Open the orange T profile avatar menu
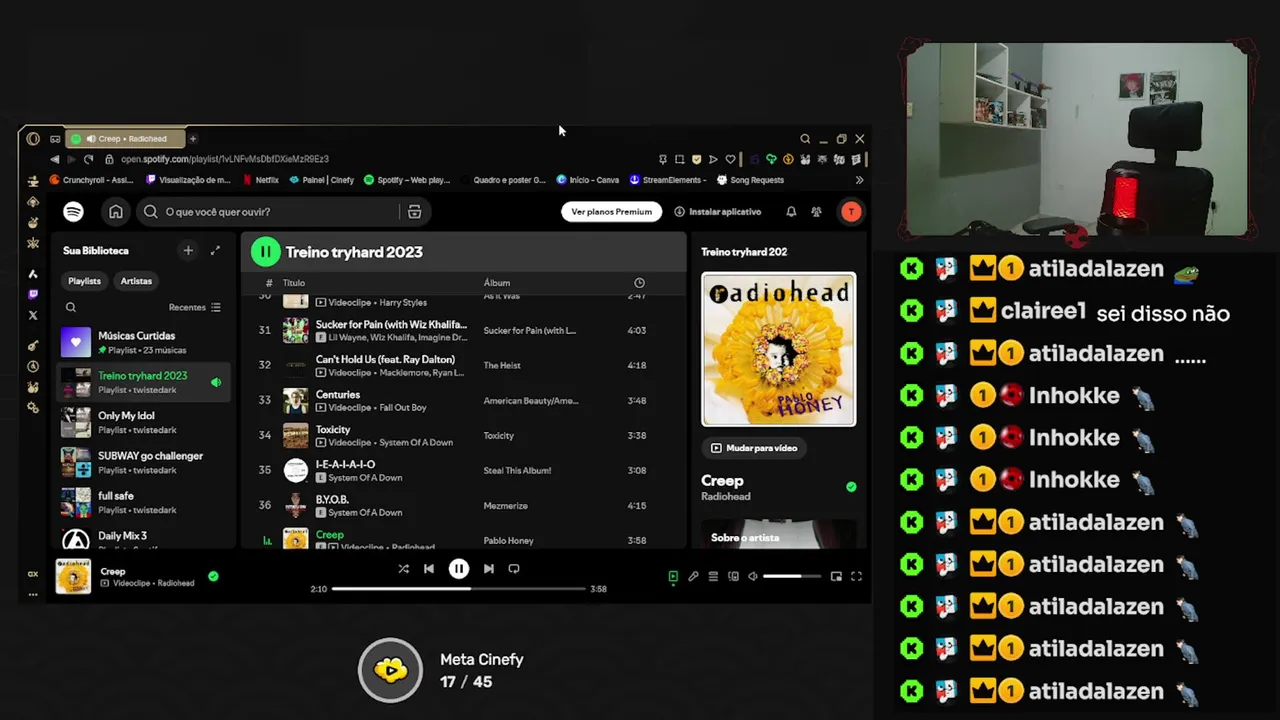Viewport: 1280px width, 720px height. tap(850, 211)
